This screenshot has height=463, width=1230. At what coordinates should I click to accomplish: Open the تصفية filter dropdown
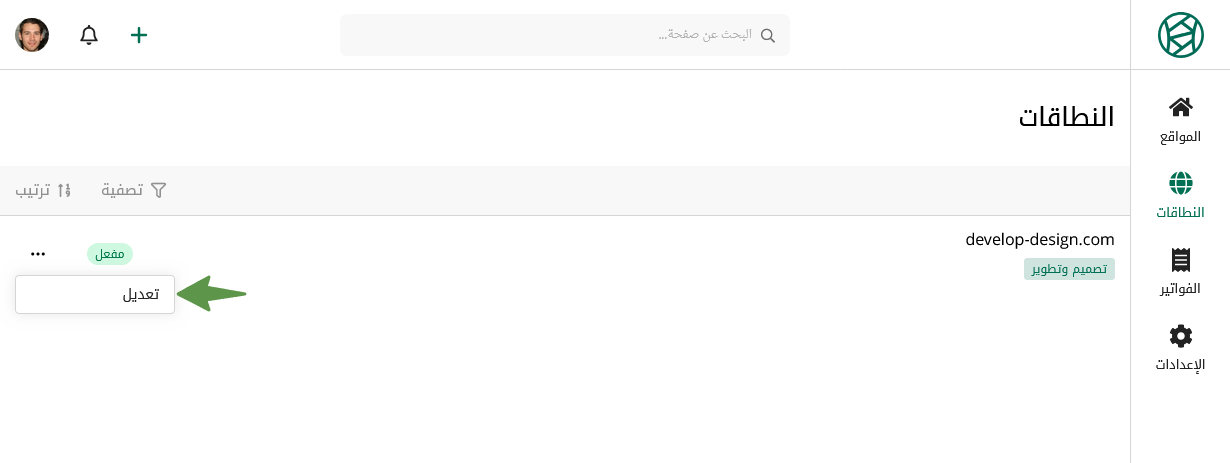tap(134, 190)
